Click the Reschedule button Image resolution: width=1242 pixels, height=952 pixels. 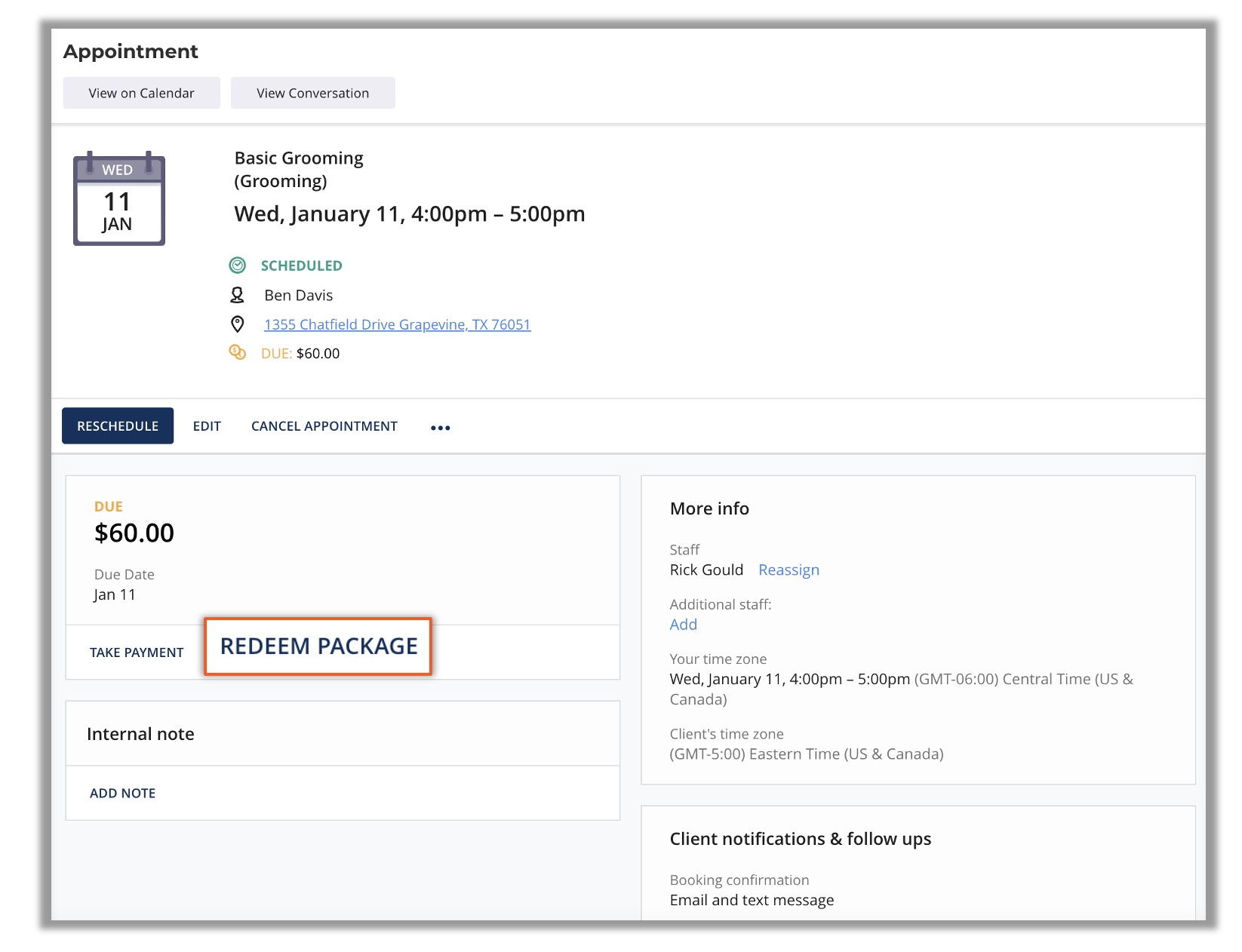pyautogui.click(x=118, y=426)
